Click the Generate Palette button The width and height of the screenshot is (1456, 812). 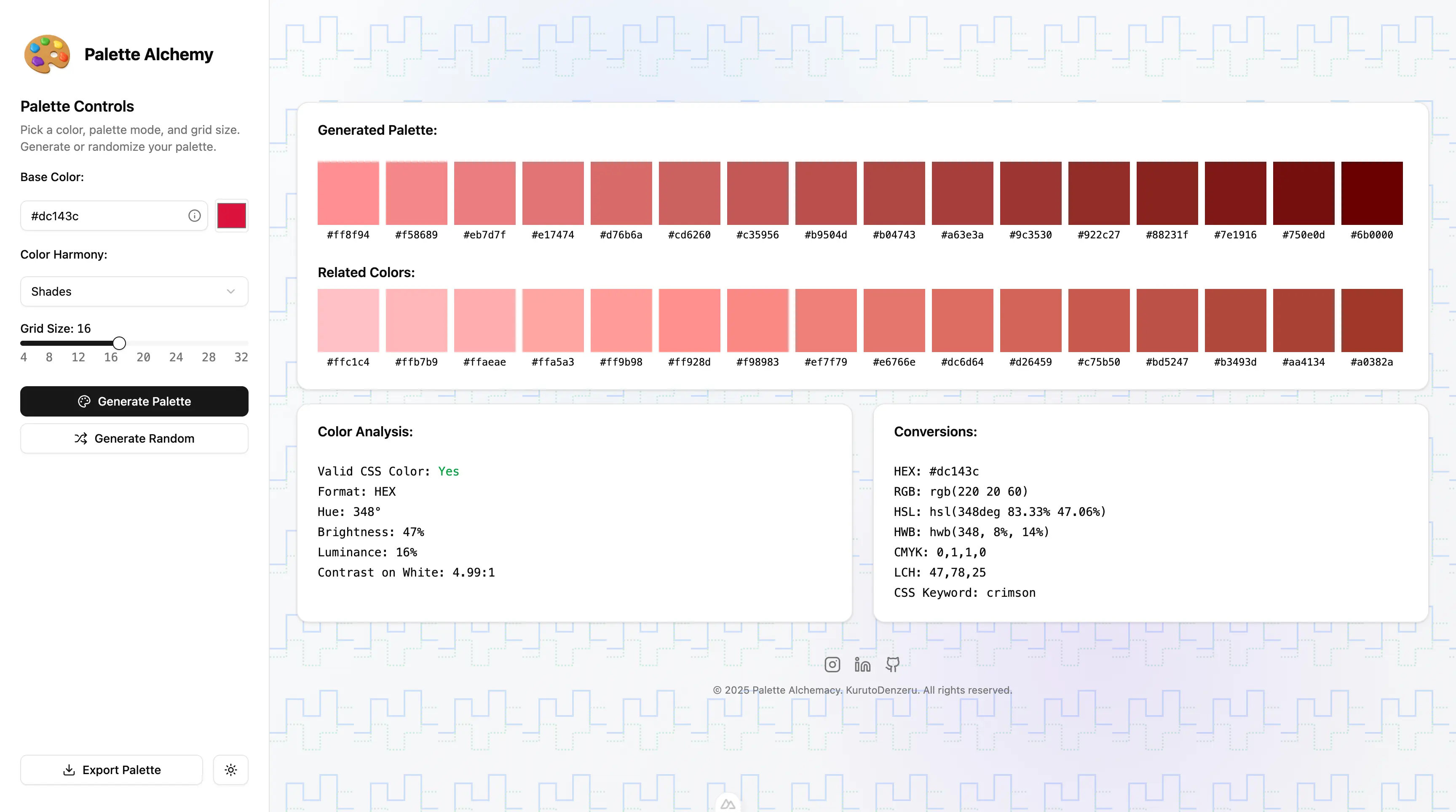click(x=134, y=401)
